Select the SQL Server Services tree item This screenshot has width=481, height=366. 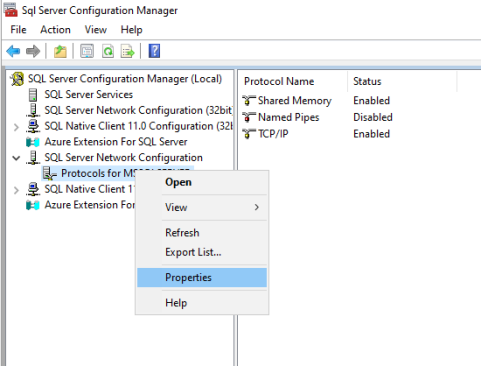[89, 95]
